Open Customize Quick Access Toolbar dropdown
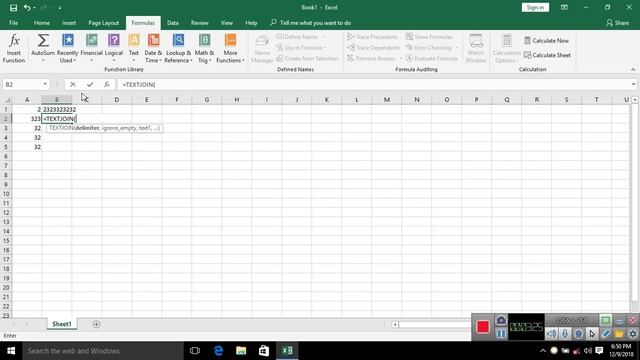 coord(60,8)
